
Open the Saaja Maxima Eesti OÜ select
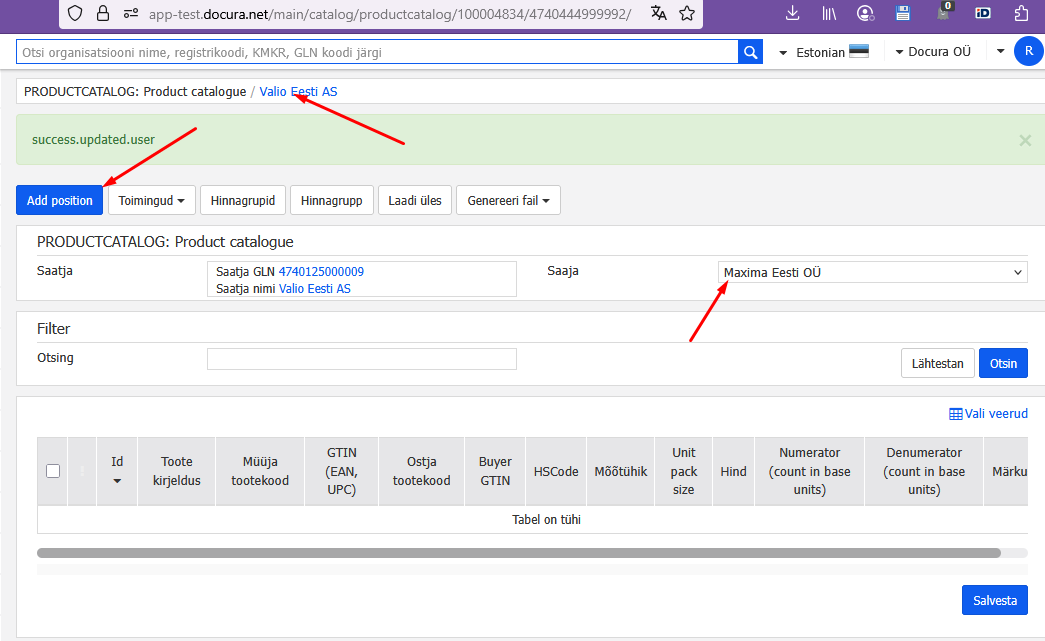click(872, 273)
